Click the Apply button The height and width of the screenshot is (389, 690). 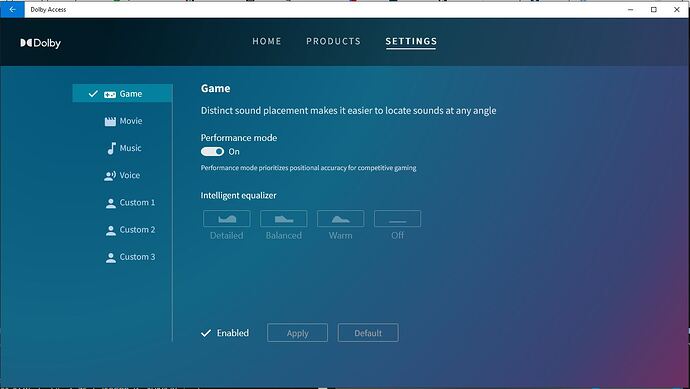point(297,333)
